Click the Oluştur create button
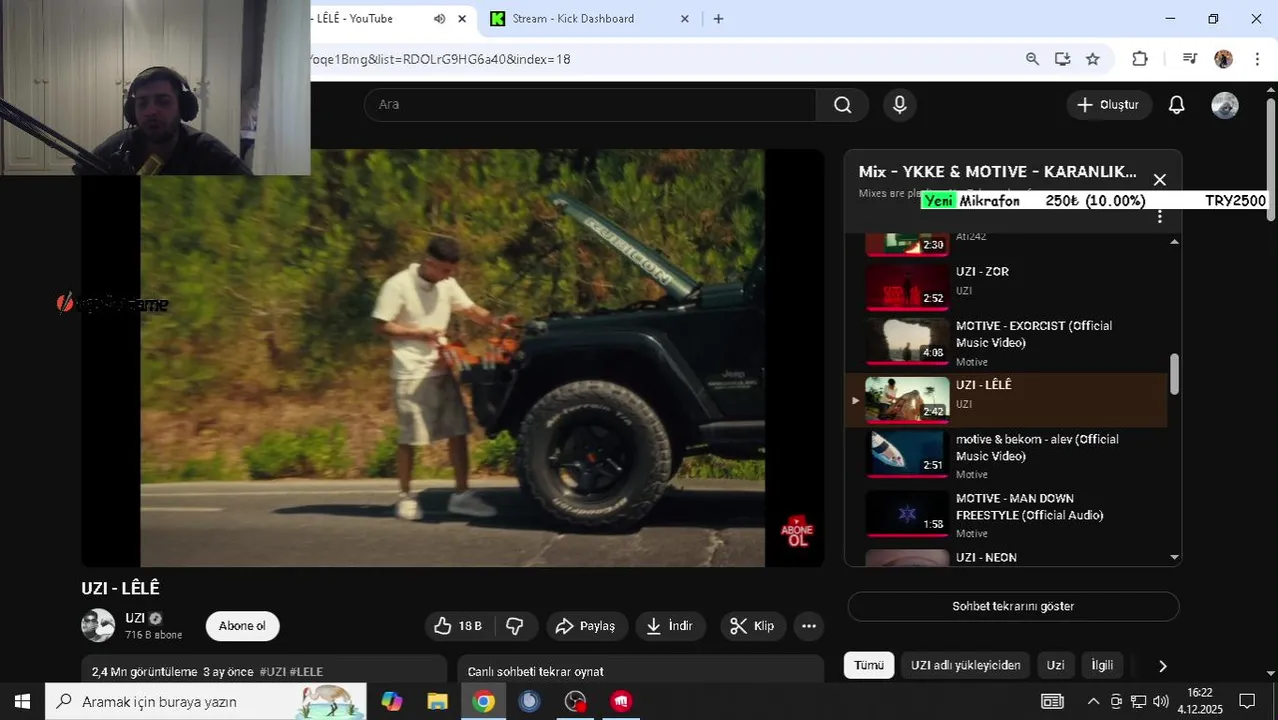1278x720 pixels. [x=1109, y=105]
